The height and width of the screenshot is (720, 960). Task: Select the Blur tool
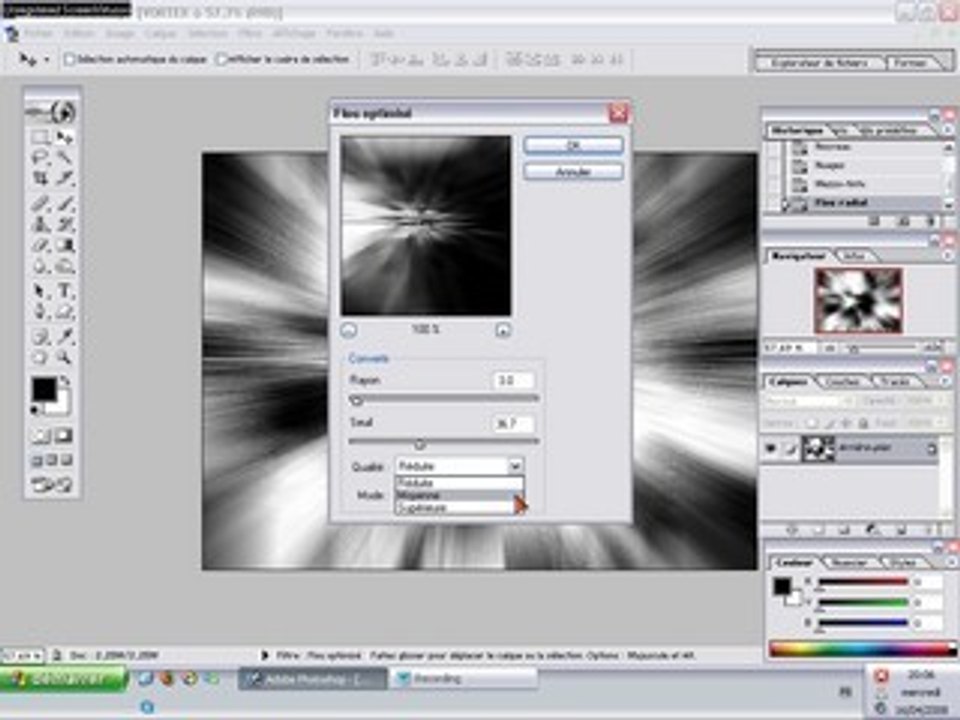pos(40,266)
